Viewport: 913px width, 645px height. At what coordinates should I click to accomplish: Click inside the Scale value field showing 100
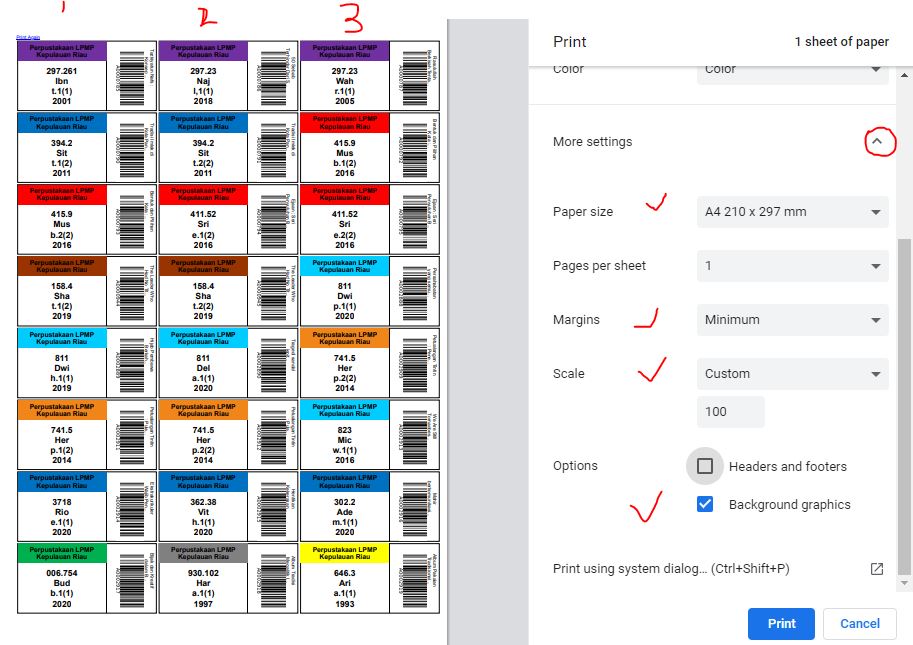click(x=730, y=411)
